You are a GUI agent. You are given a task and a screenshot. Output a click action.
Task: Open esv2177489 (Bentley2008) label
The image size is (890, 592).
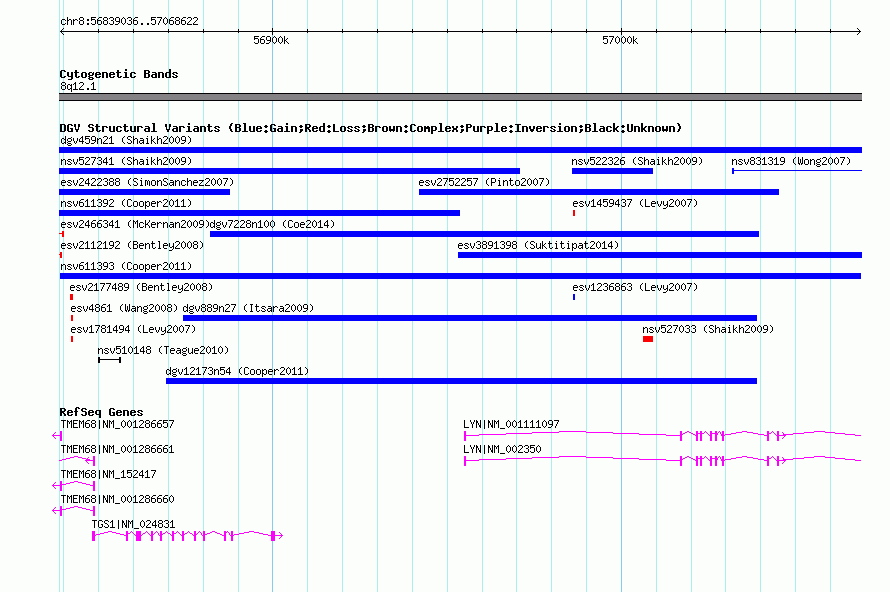click(x=141, y=287)
